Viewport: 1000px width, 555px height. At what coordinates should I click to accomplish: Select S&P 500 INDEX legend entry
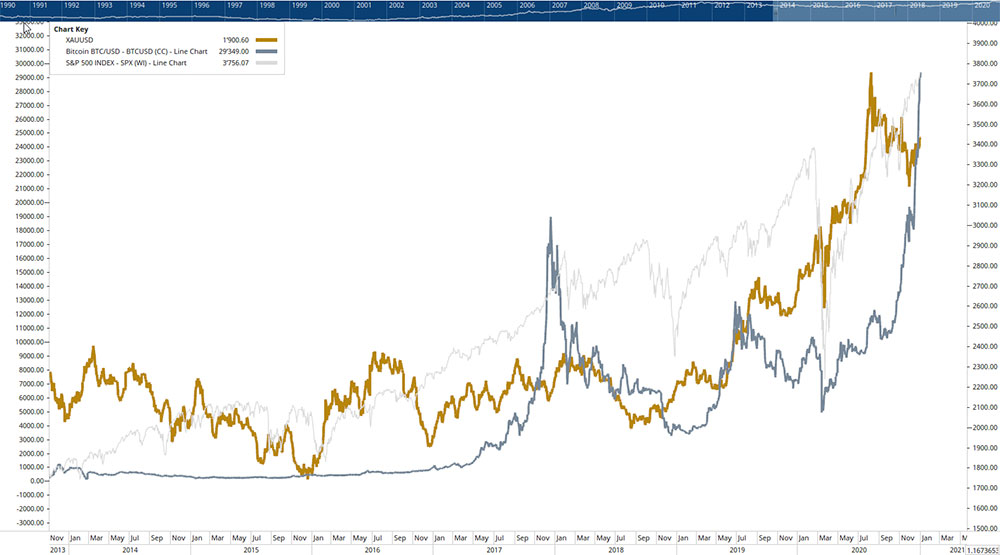coord(129,63)
